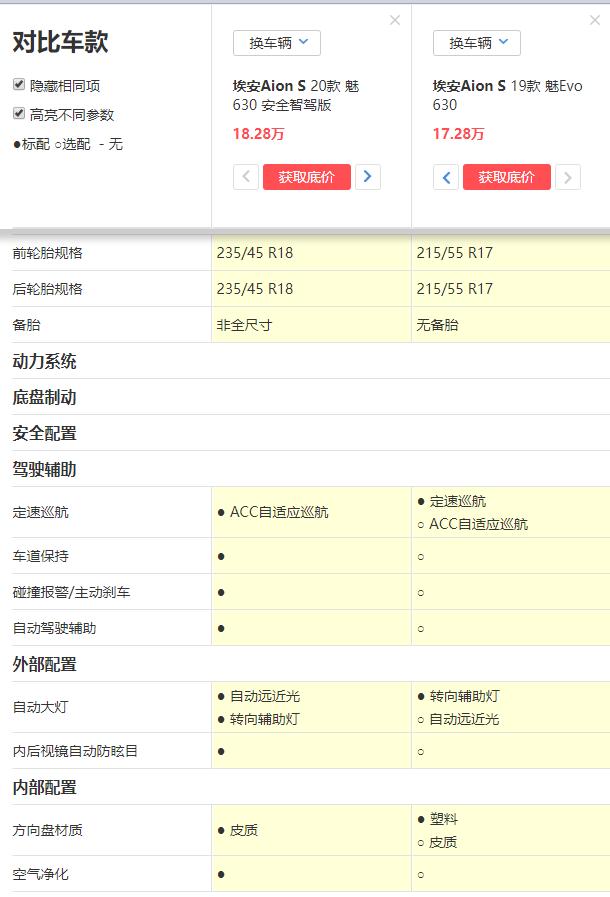Open 换车辆 dropdown for Aion S 19款
Image resolution: width=610 pixels, height=897 pixels.
tap(477, 43)
